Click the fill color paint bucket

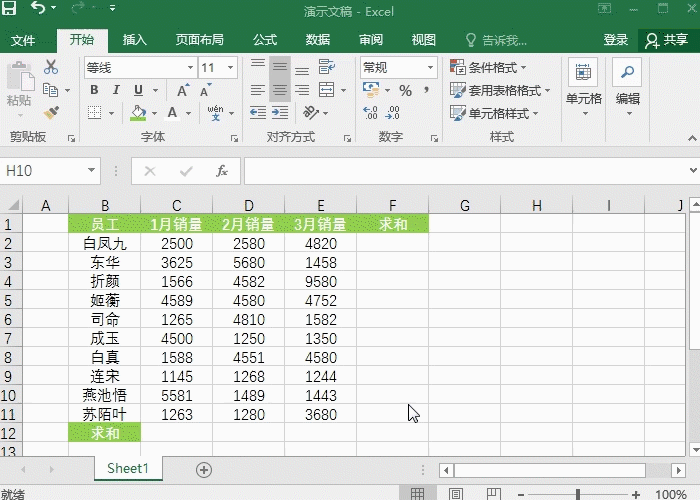[138, 113]
